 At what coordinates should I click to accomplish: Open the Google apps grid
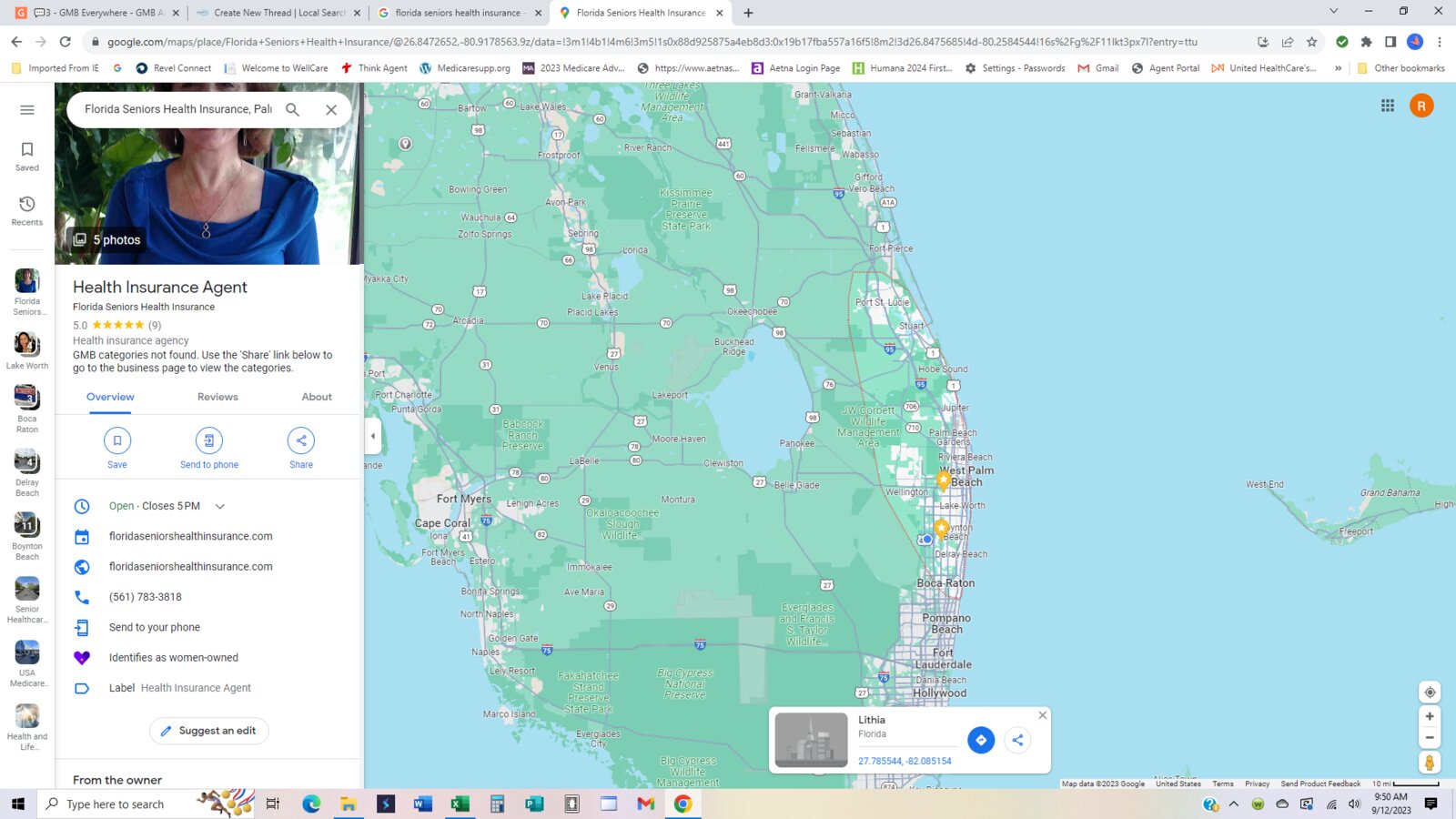point(1387,106)
